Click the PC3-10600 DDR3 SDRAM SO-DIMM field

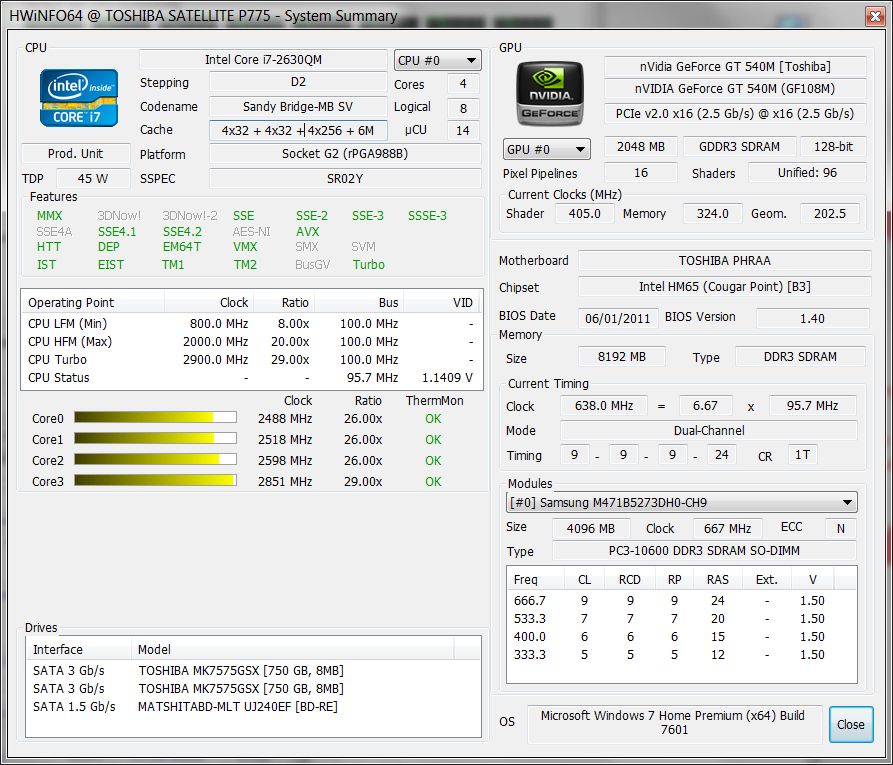(x=704, y=551)
